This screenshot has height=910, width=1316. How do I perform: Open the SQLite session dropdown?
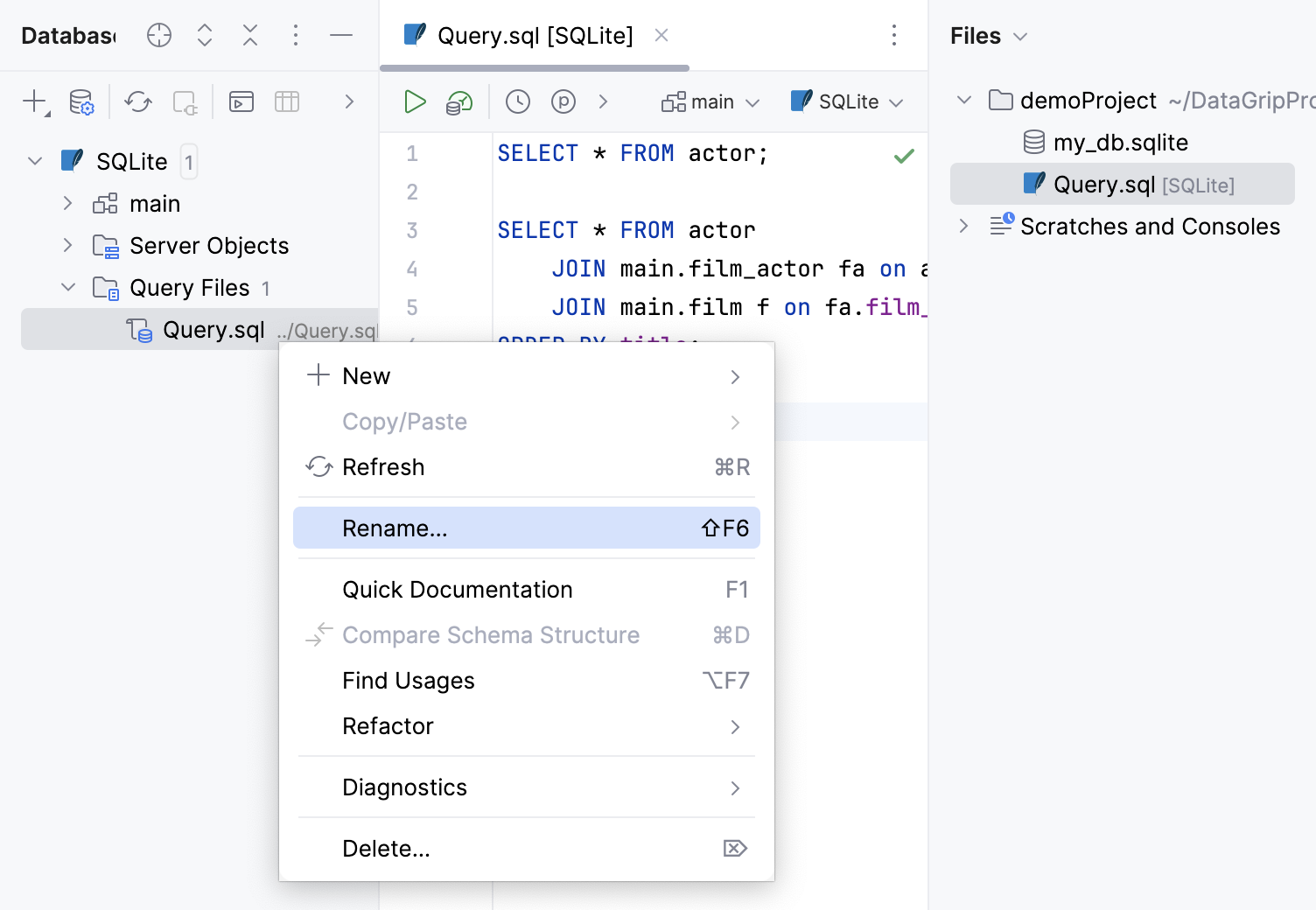(x=845, y=101)
